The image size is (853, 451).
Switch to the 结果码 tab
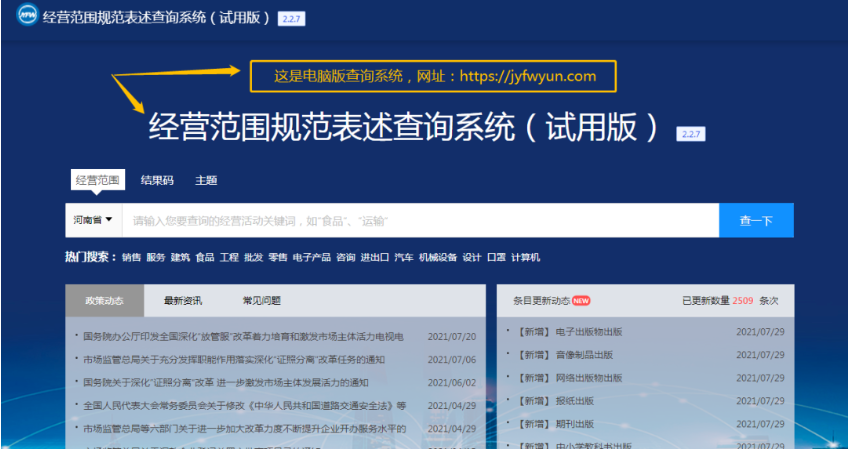[157, 181]
